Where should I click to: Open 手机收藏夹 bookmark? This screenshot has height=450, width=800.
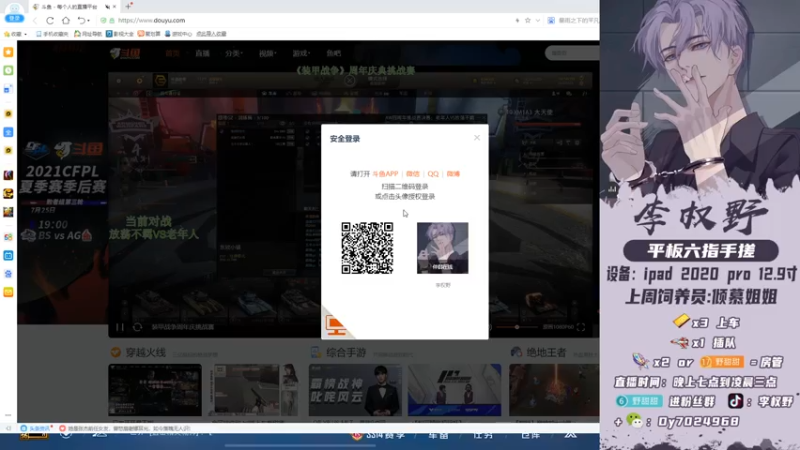coord(52,34)
